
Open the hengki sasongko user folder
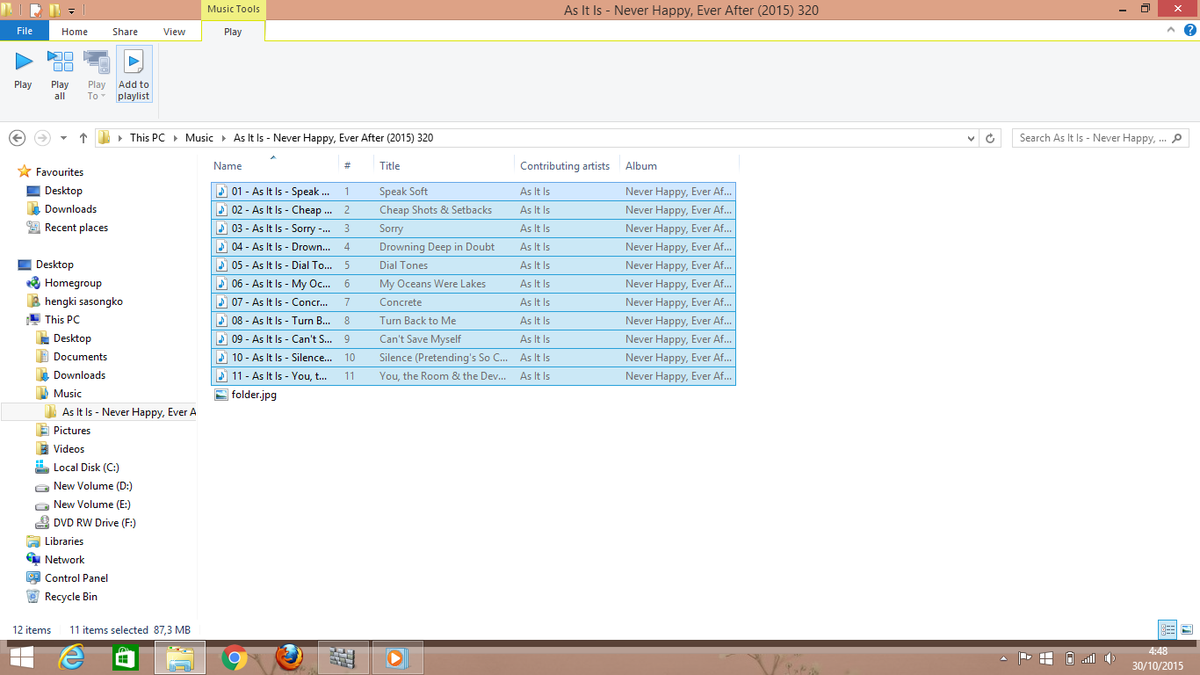coord(83,301)
